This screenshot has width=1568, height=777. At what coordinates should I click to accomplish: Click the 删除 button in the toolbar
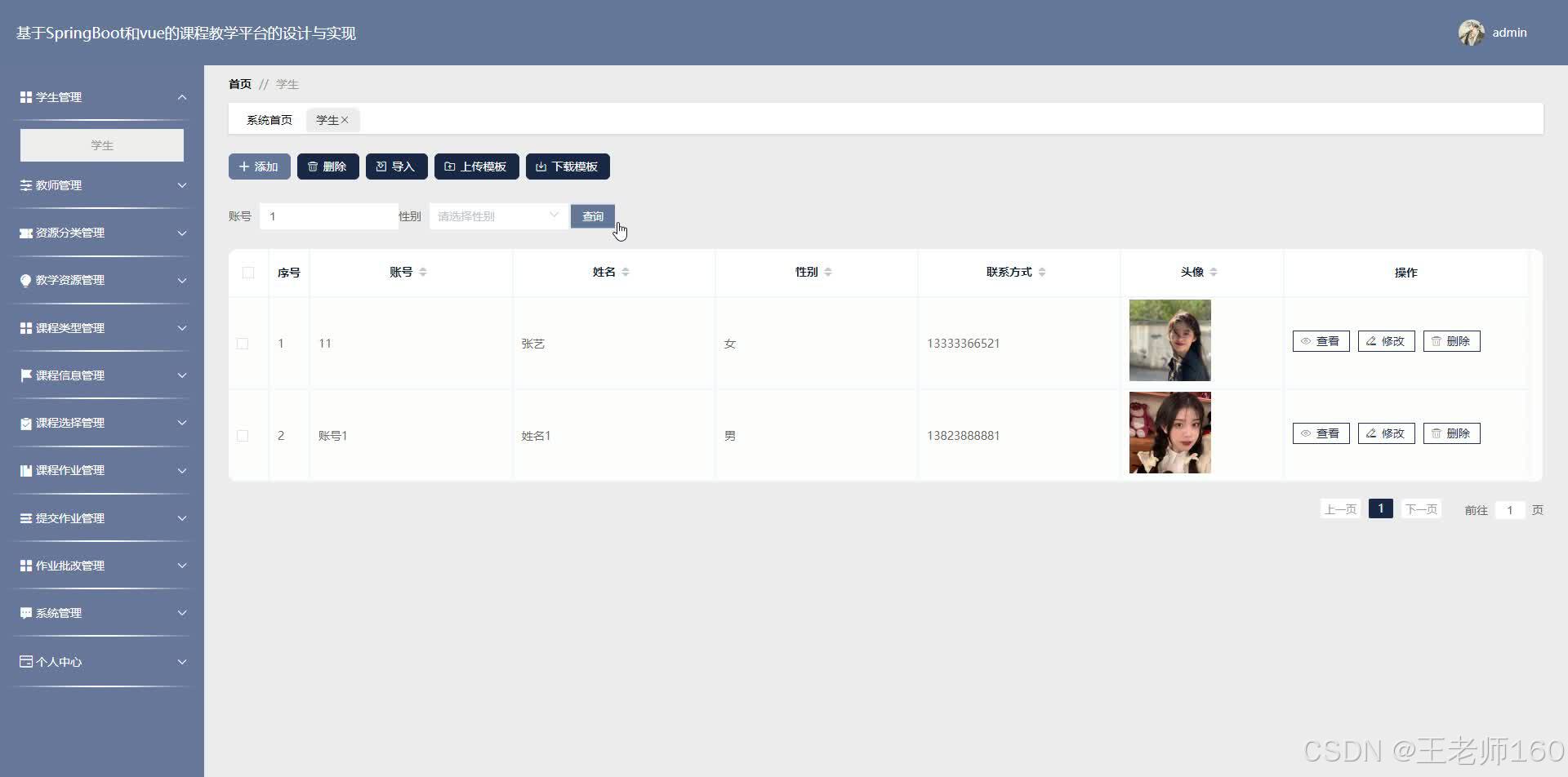328,166
